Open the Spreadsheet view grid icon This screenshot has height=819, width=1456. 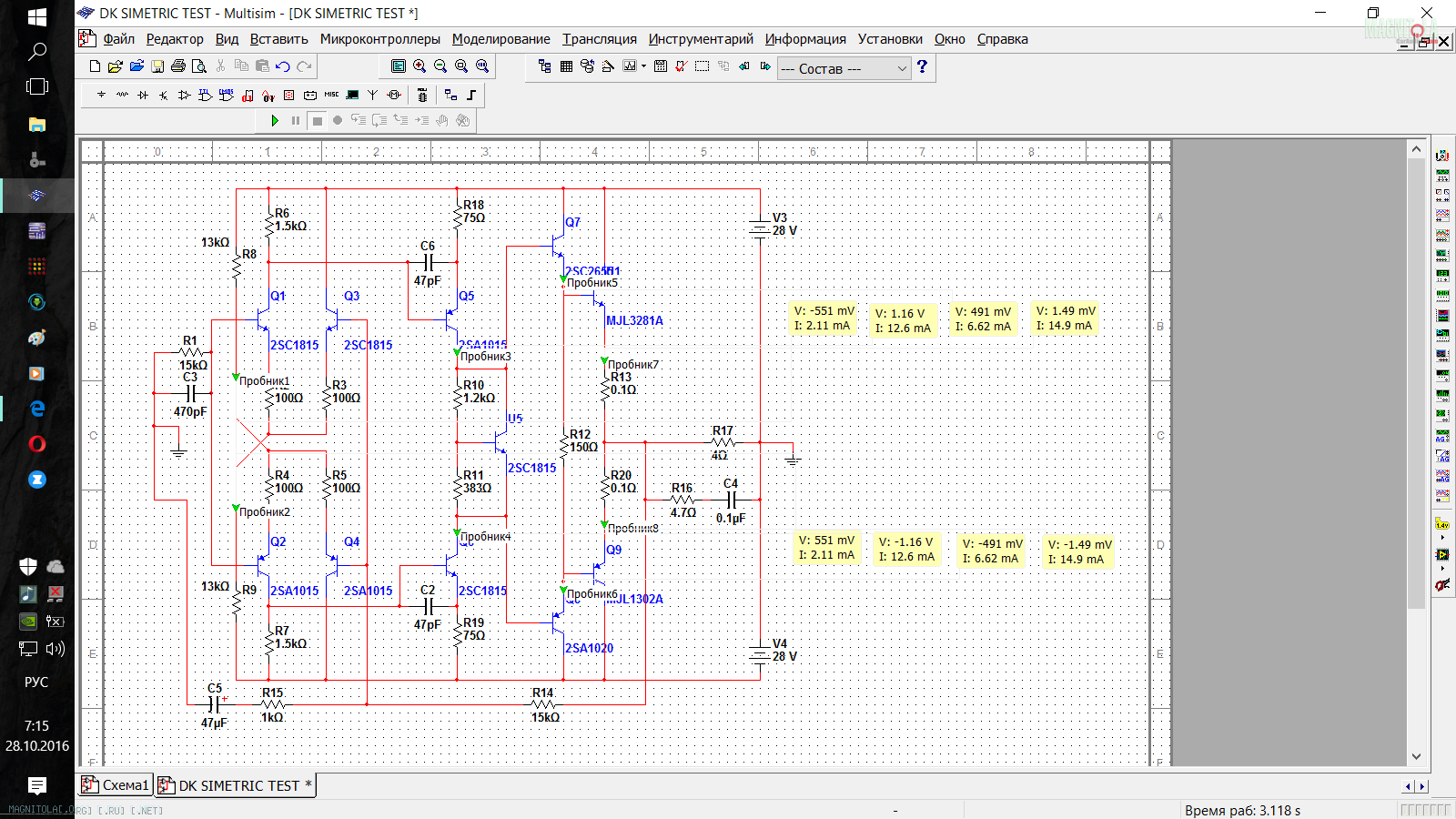pos(566,66)
